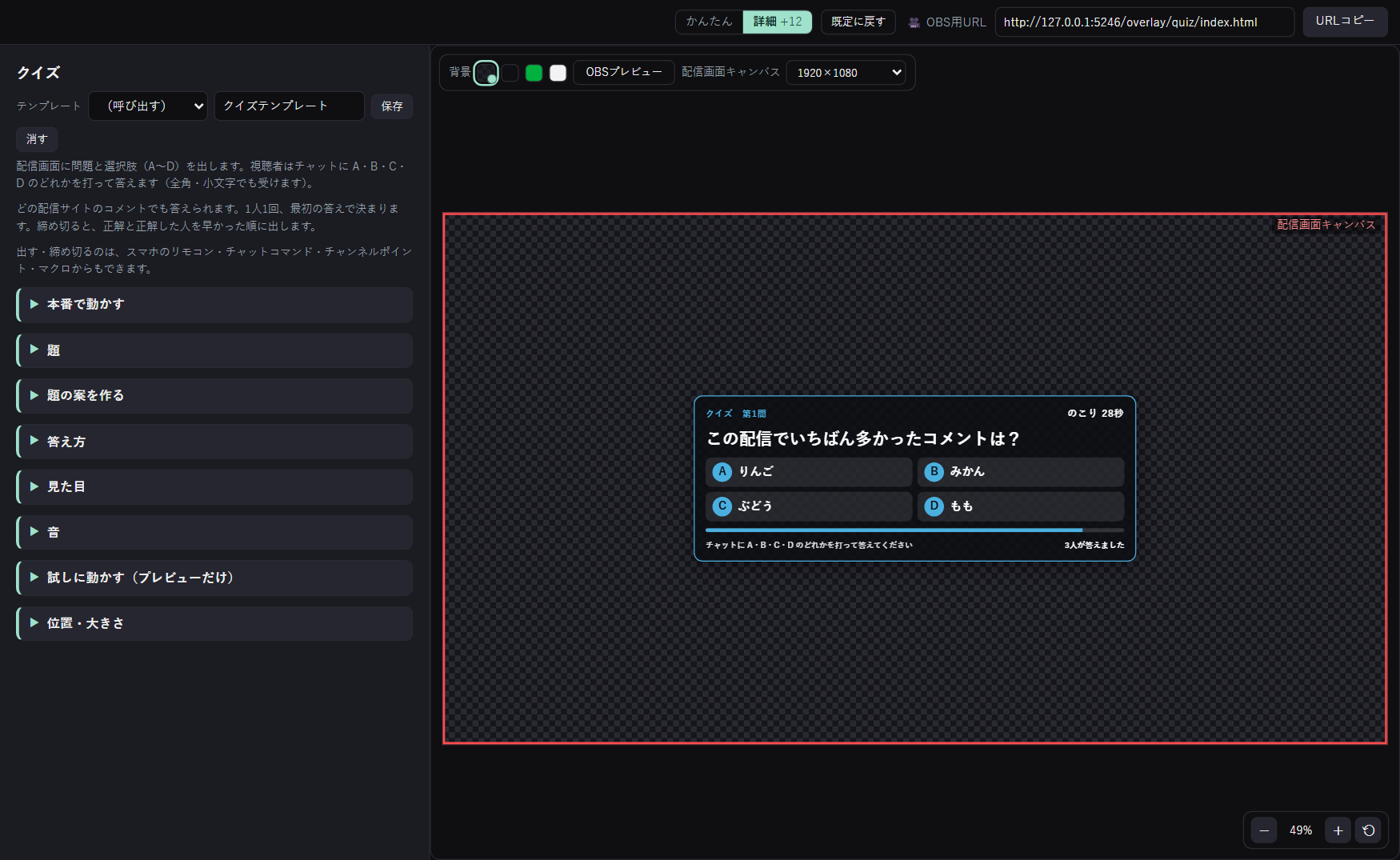Switch to 詳細 +12 mode

point(778,22)
